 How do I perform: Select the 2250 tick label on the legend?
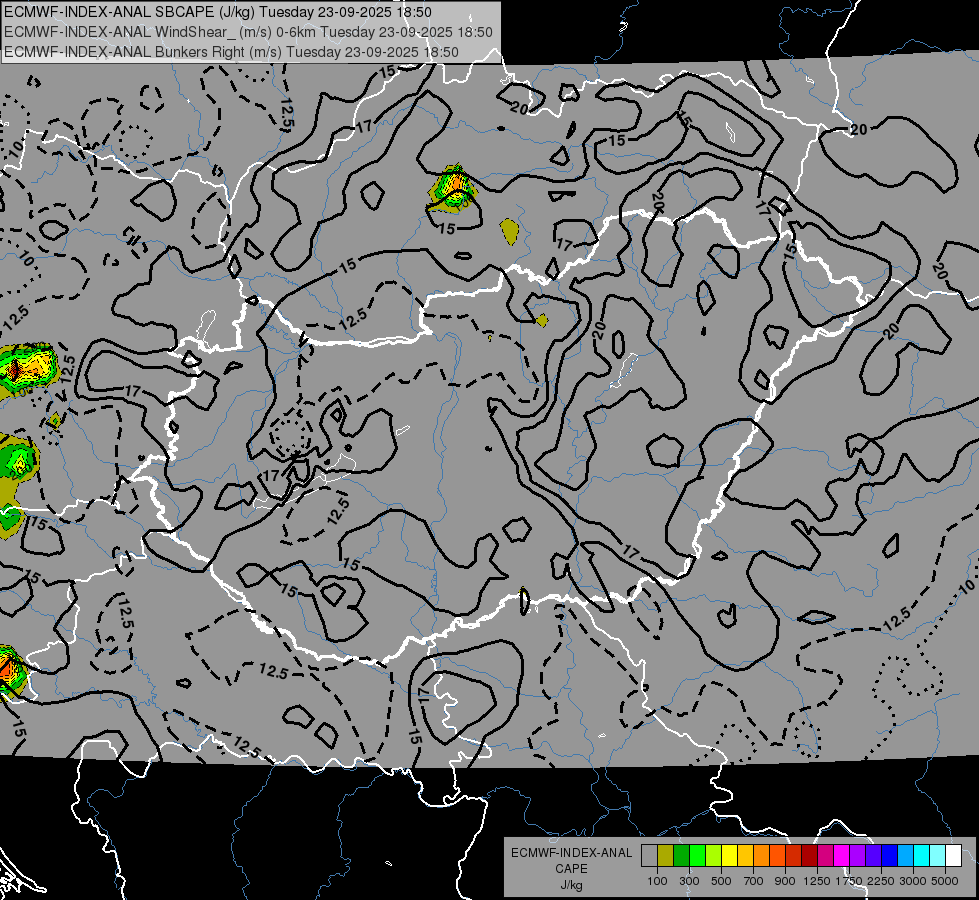click(x=882, y=881)
